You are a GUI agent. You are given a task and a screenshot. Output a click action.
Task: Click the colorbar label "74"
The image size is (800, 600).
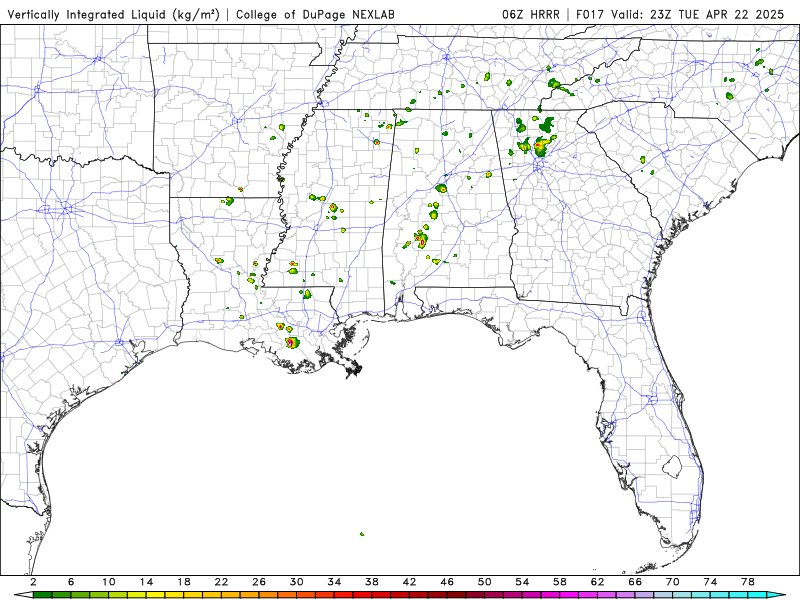point(710,582)
